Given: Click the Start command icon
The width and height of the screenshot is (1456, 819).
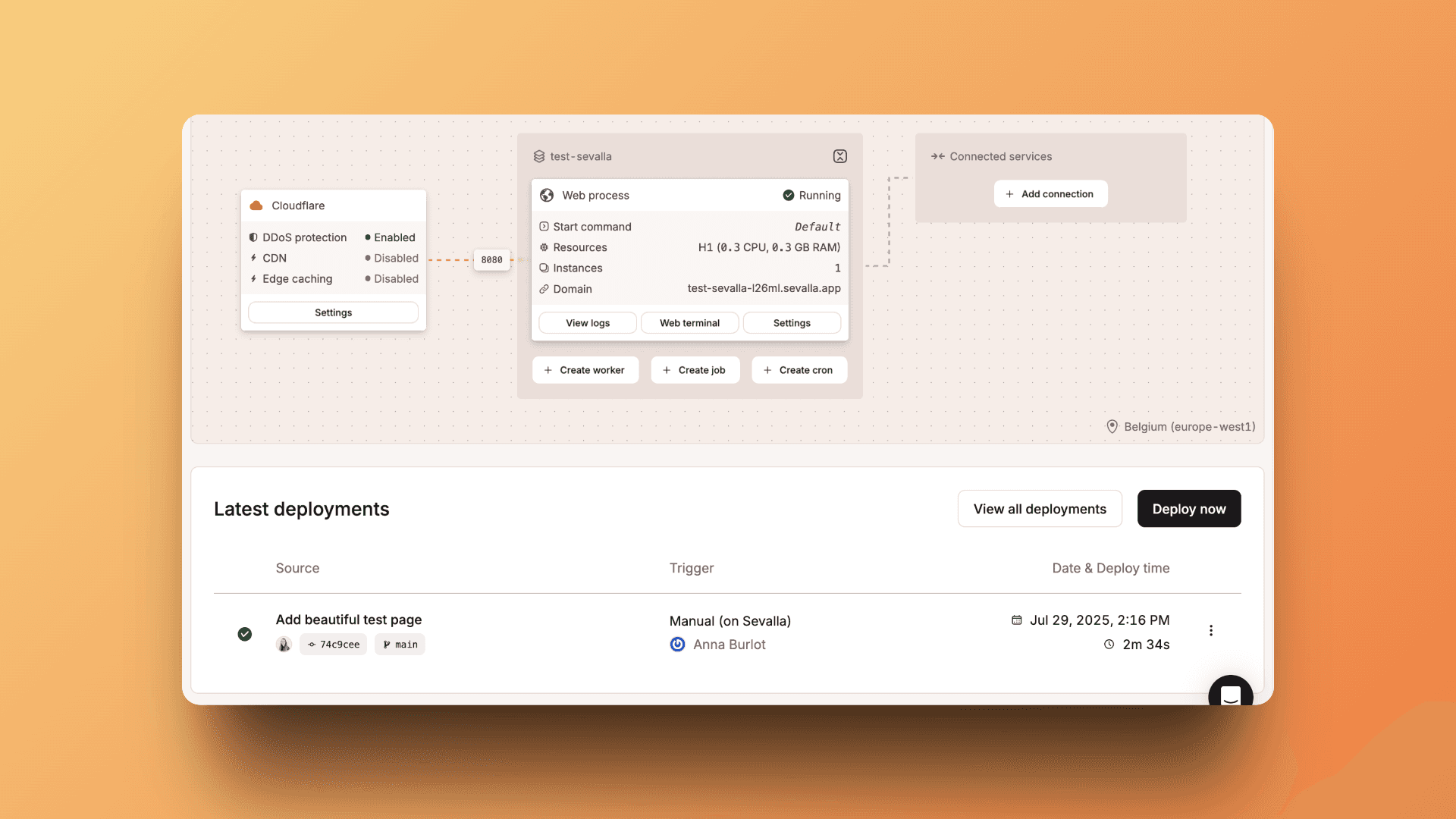Looking at the screenshot, I should tap(544, 227).
